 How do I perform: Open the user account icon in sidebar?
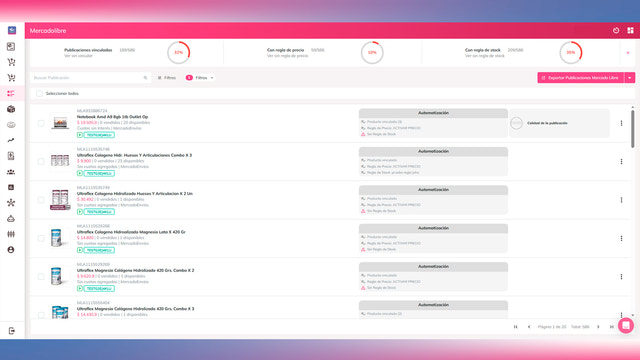click(11, 250)
